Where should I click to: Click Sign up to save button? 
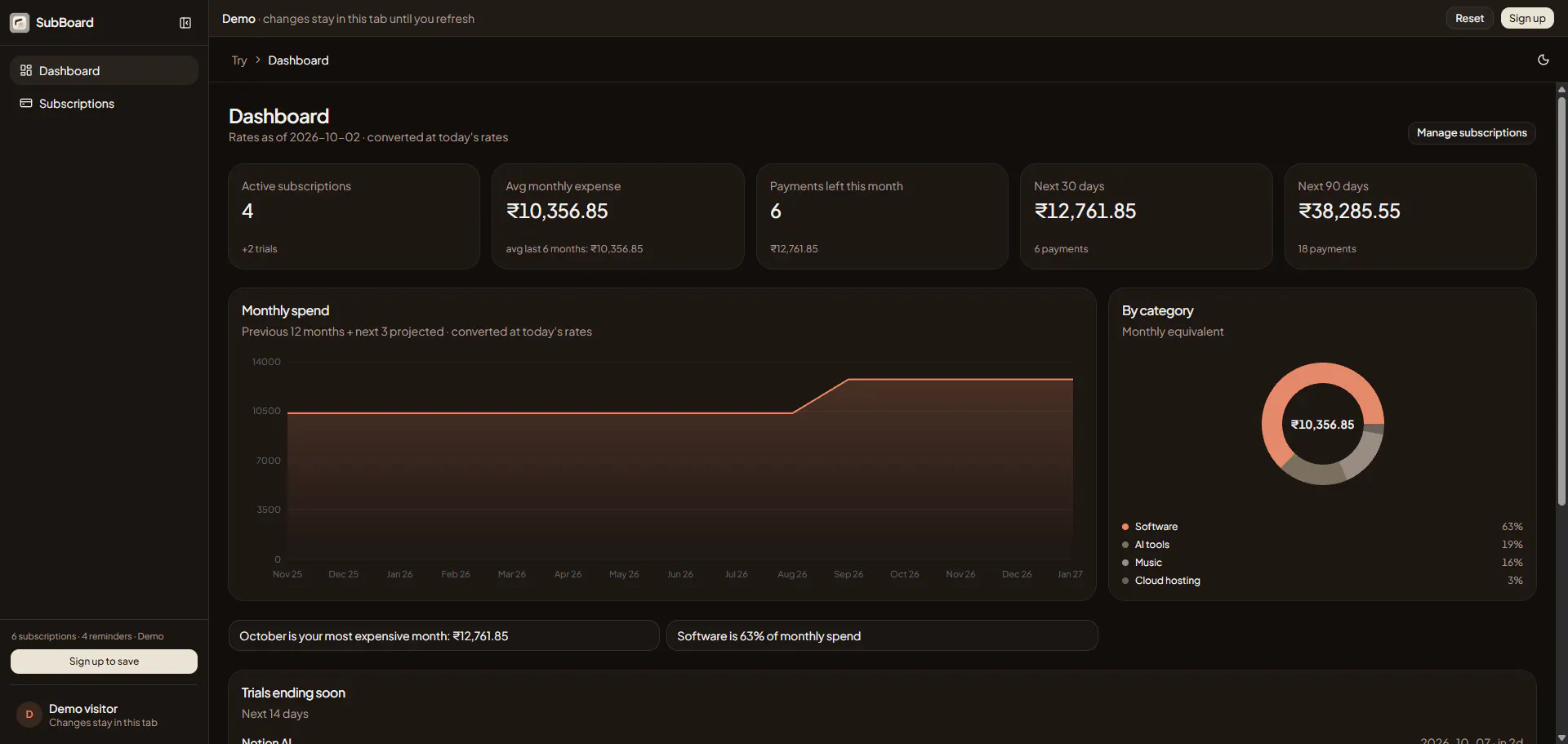104,662
